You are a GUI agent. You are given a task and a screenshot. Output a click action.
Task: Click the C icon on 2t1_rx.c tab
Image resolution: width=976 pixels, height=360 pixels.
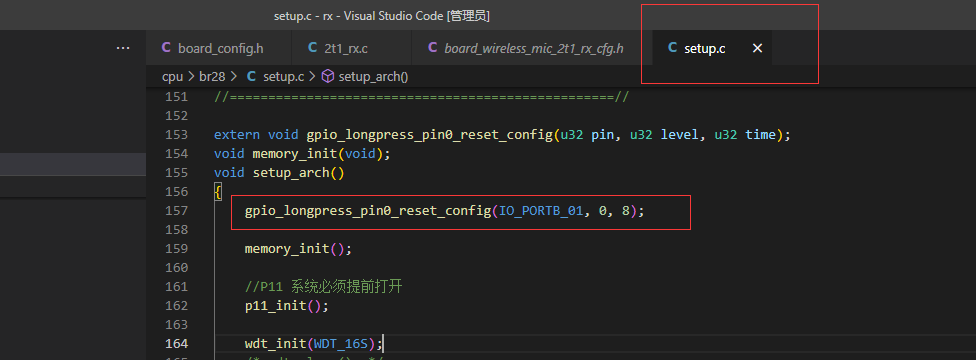[x=312, y=48]
